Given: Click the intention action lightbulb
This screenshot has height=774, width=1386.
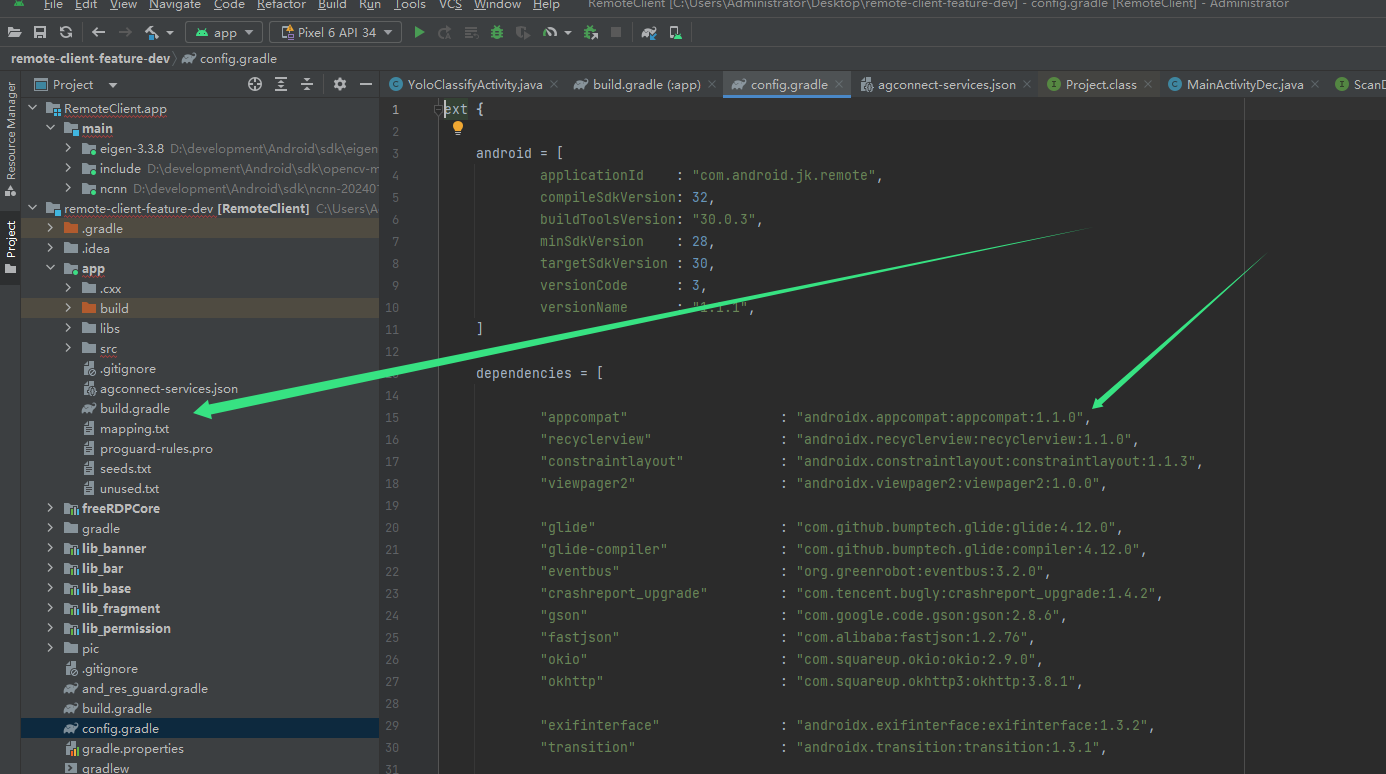Looking at the screenshot, I should click(x=458, y=127).
